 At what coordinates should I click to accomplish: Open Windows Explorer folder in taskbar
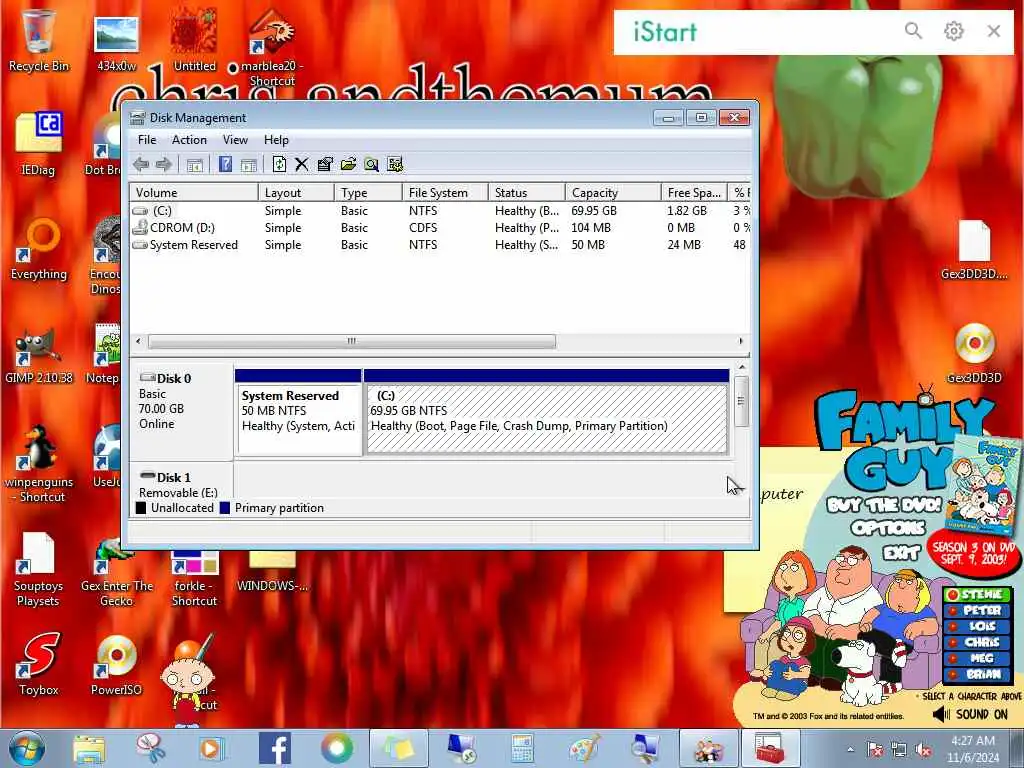click(x=89, y=749)
